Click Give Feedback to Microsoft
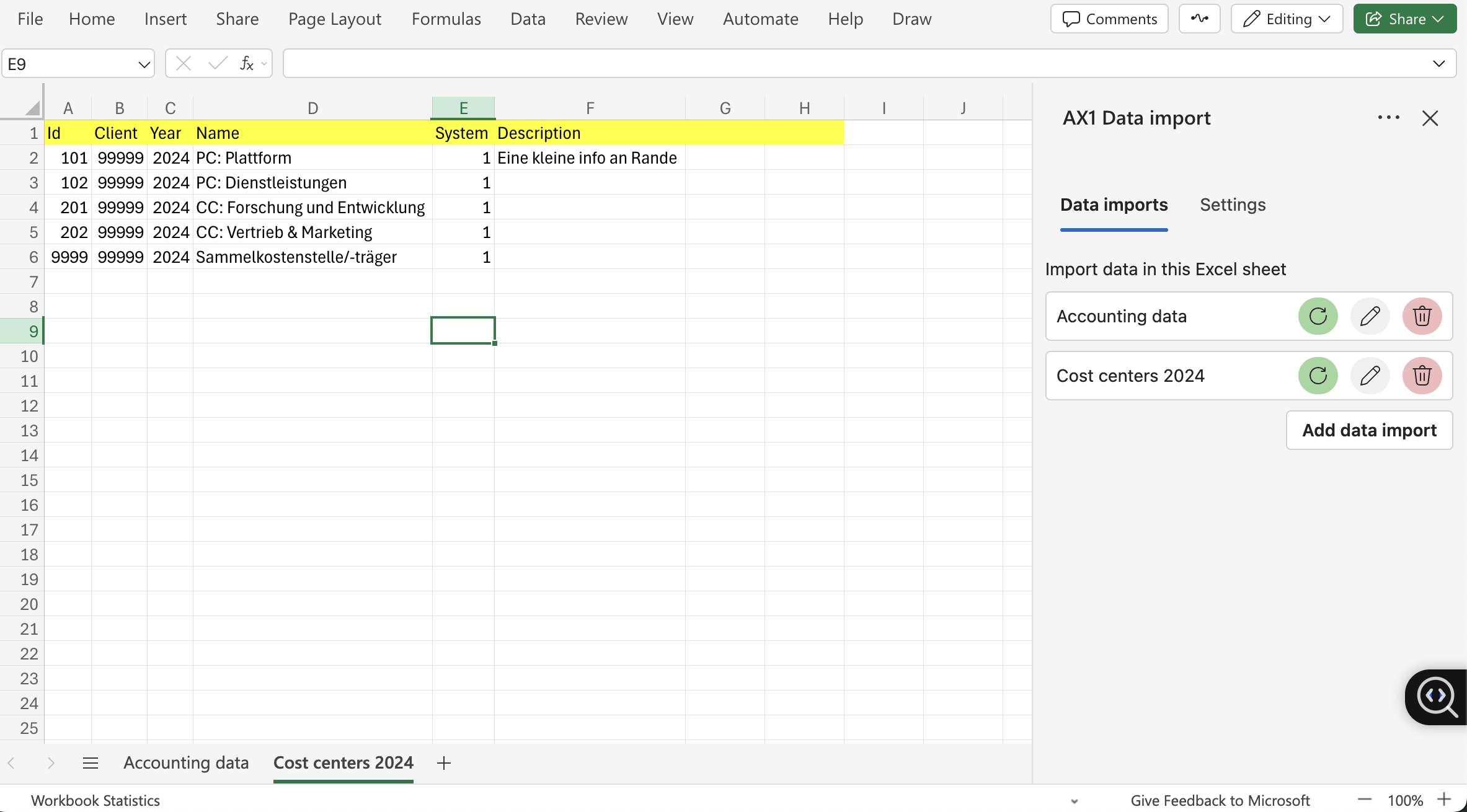 pos(1220,800)
